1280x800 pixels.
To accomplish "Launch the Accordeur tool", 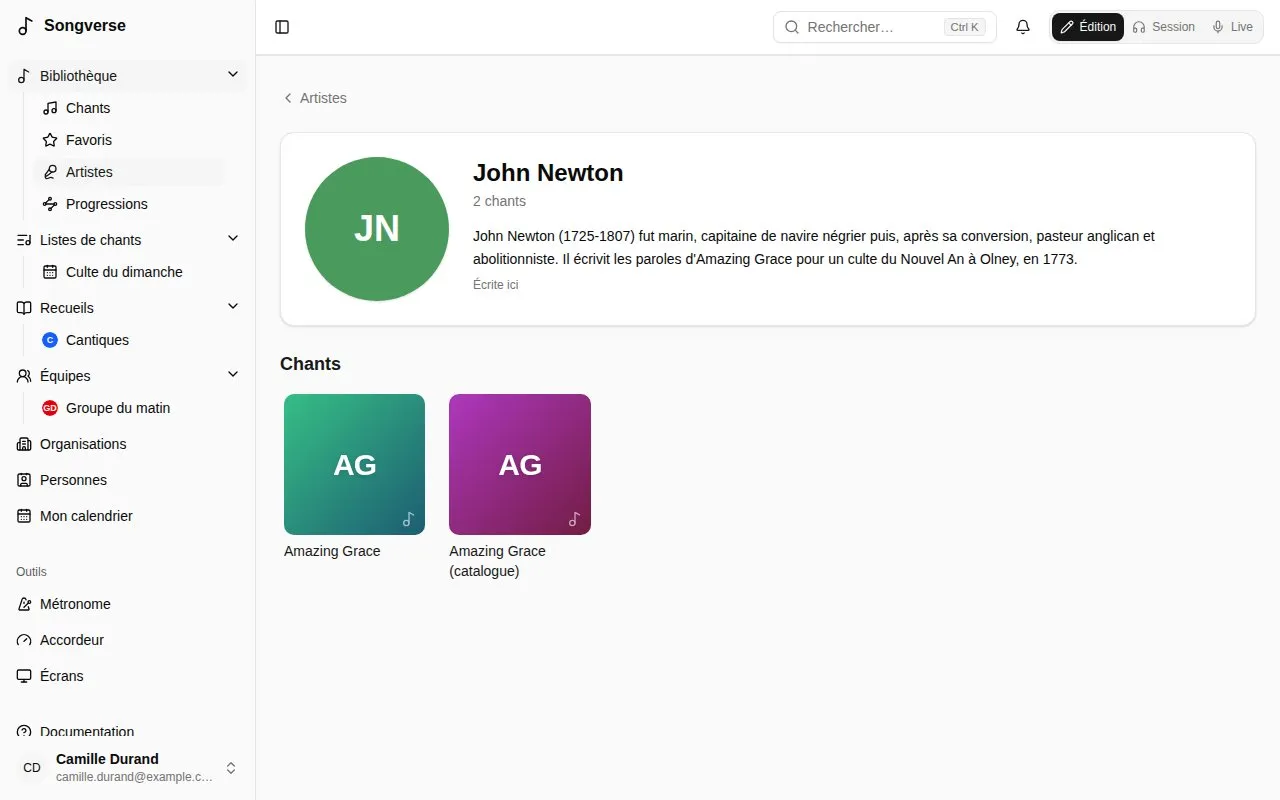I will [127, 640].
